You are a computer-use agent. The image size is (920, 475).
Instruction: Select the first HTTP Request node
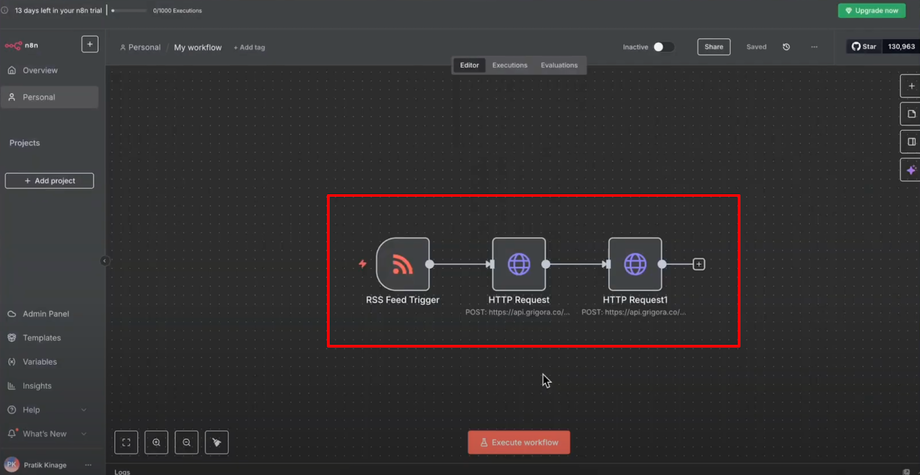coord(519,264)
